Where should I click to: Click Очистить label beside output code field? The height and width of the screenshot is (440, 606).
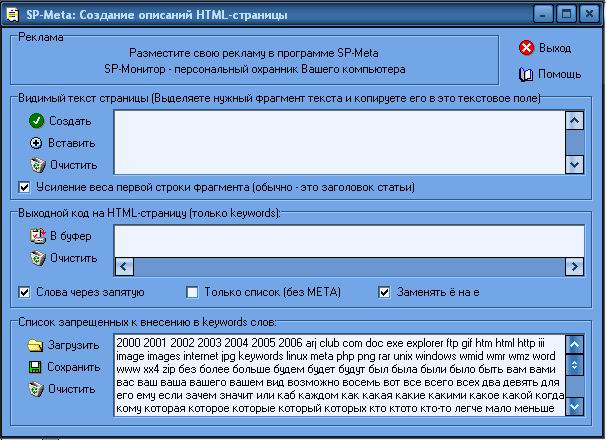[74, 258]
